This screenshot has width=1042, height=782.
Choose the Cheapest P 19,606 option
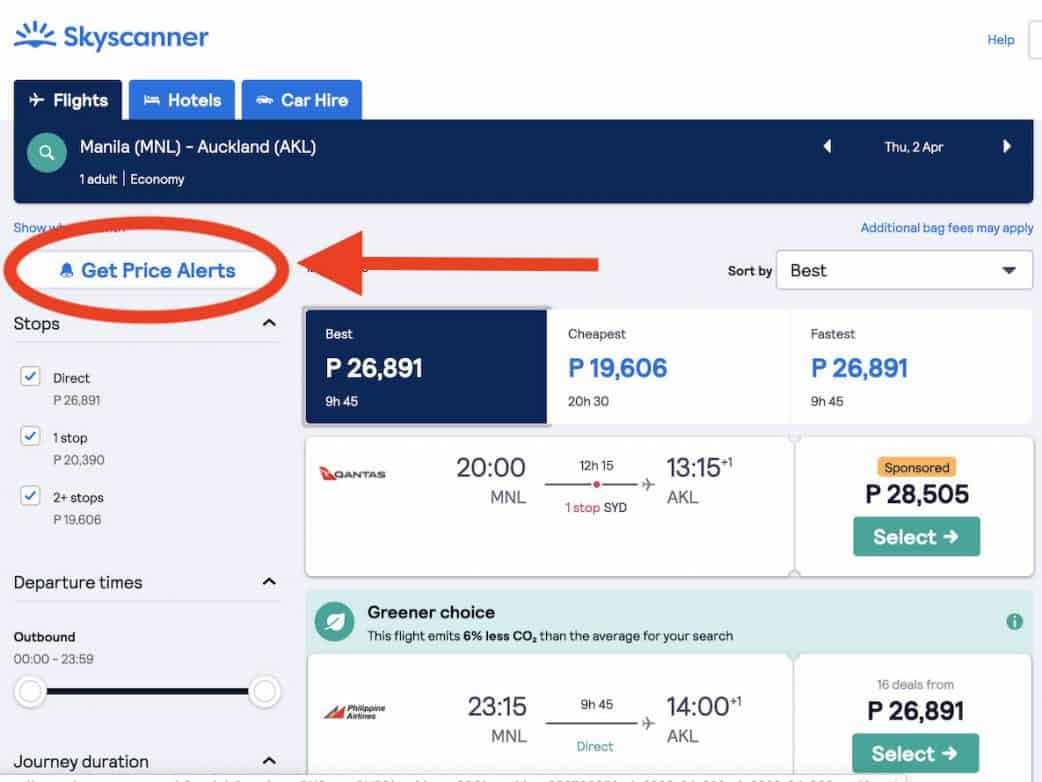pyautogui.click(x=667, y=367)
